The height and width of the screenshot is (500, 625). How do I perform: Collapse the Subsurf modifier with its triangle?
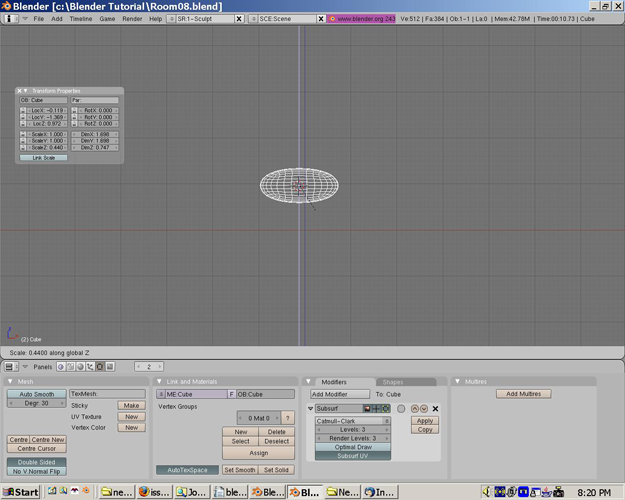[x=311, y=409]
